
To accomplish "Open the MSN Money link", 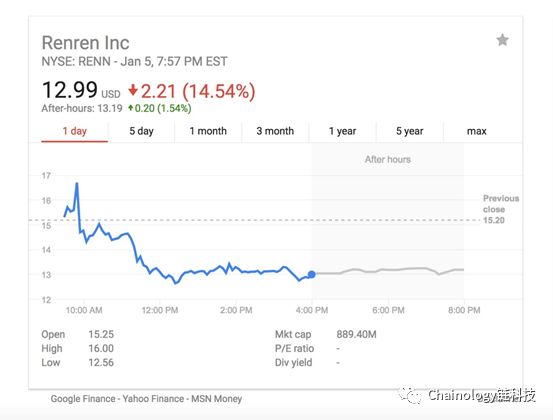I will 217,399.
